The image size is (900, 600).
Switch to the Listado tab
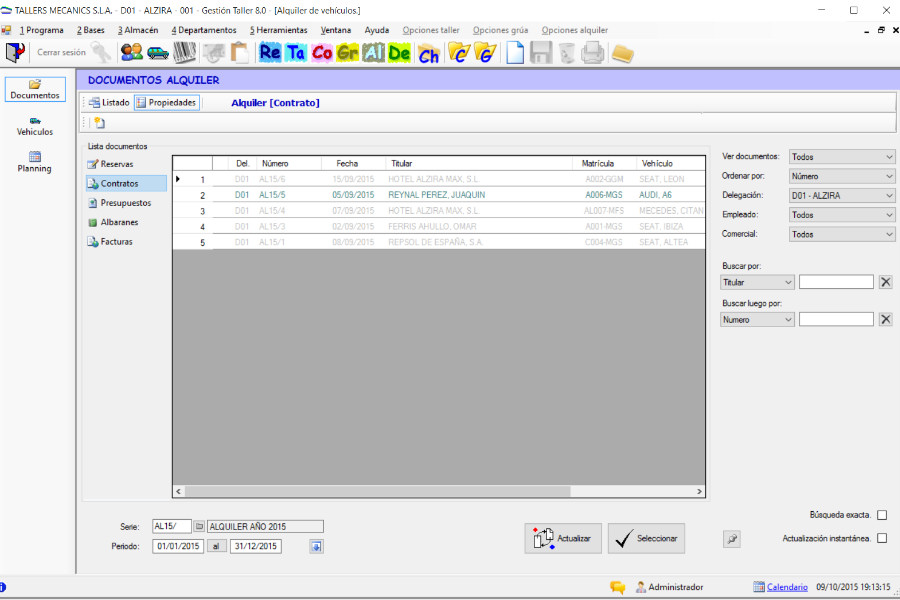click(x=109, y=103)
